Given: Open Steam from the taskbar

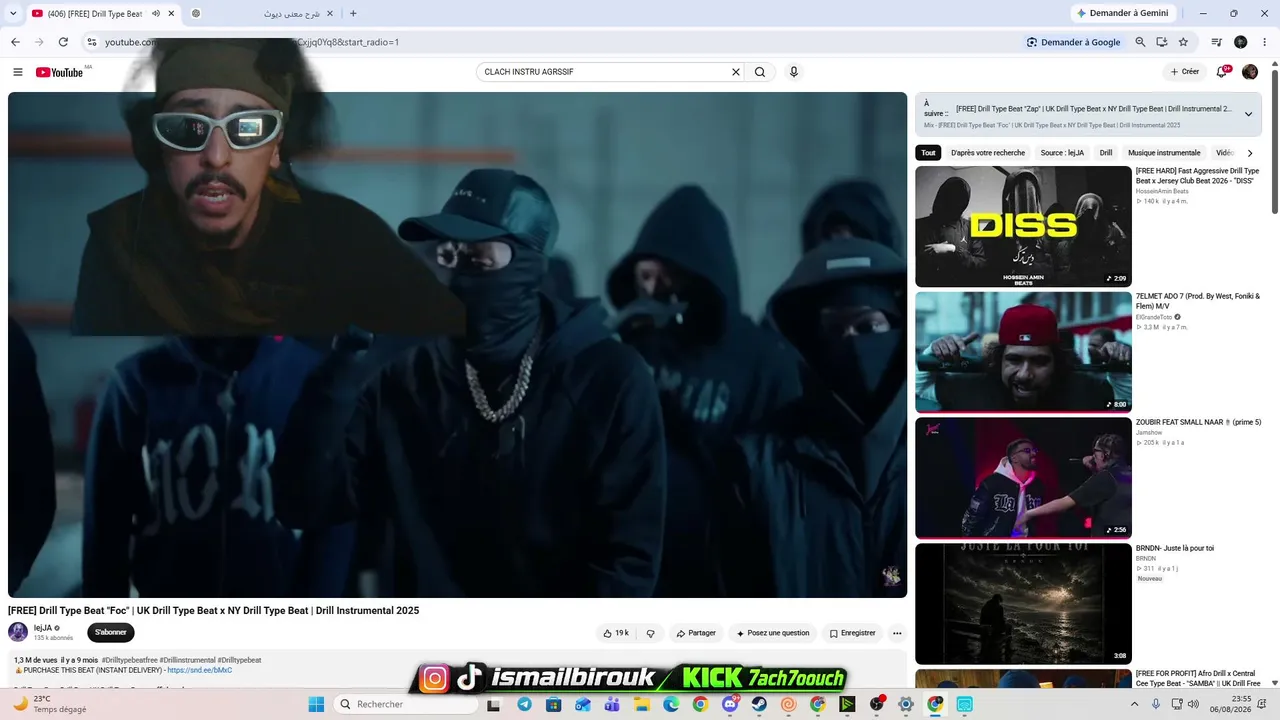Looking at the screenshot, I should coord(759,704).
